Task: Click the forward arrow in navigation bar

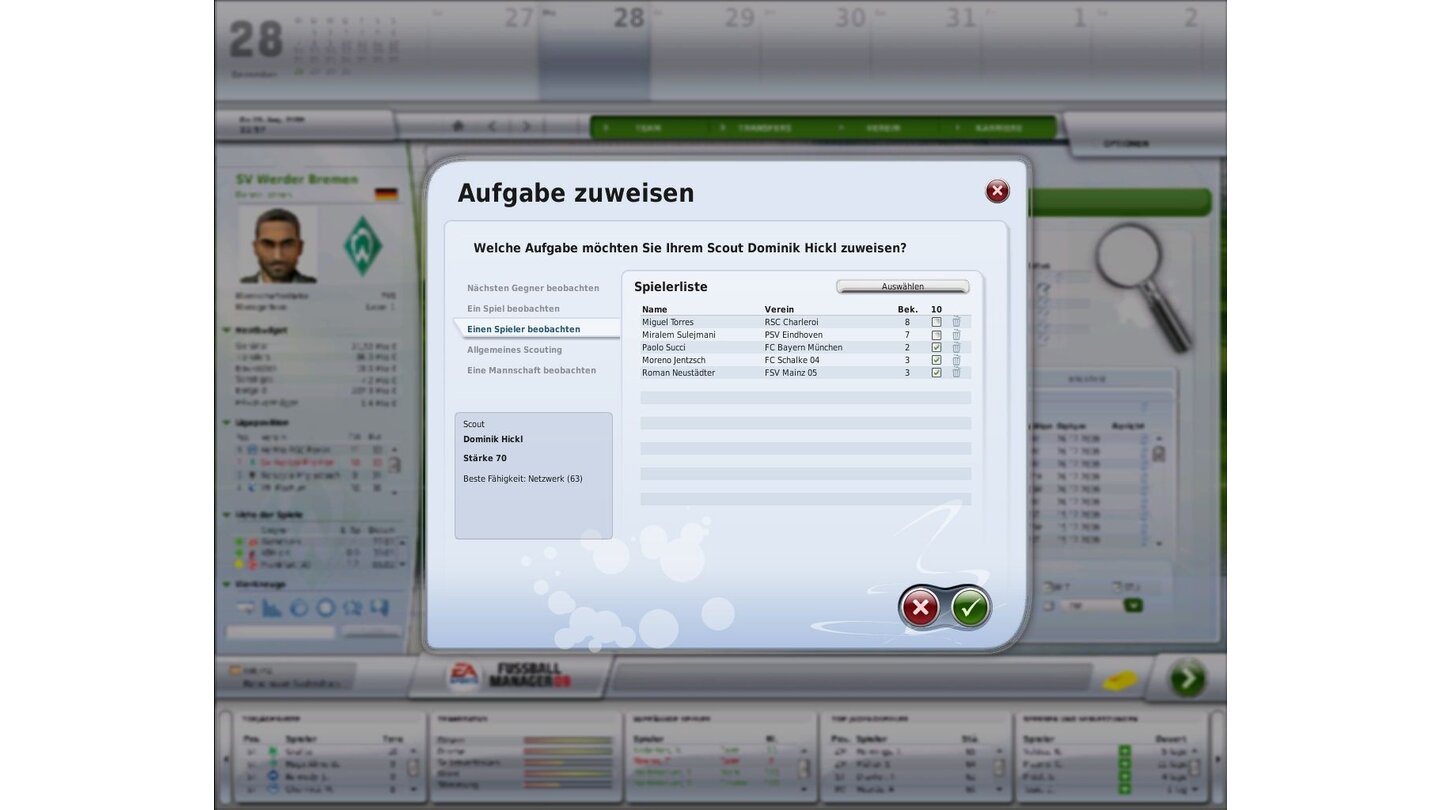Action: point(526,127)
